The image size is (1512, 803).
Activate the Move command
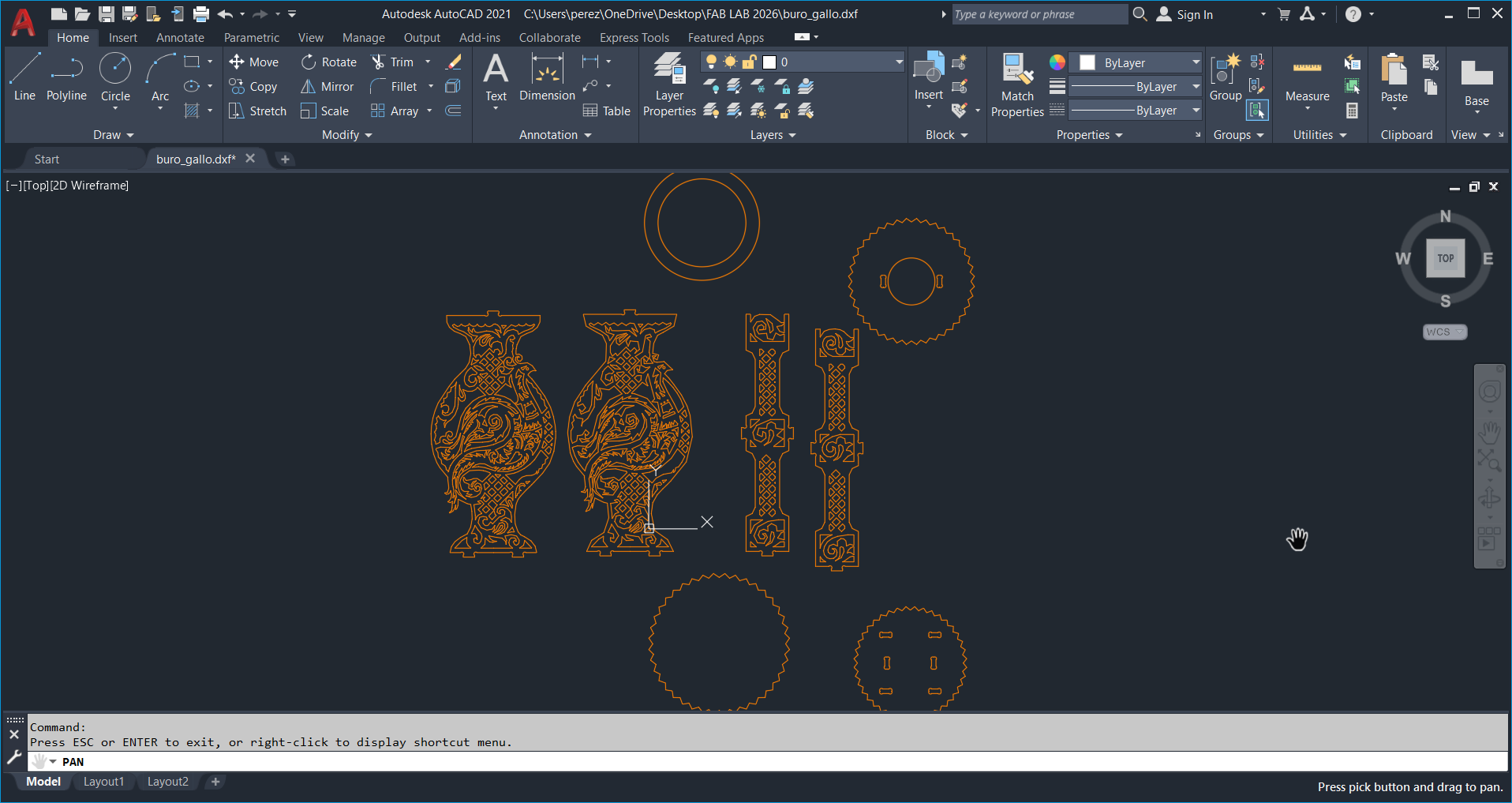point(254,62)
